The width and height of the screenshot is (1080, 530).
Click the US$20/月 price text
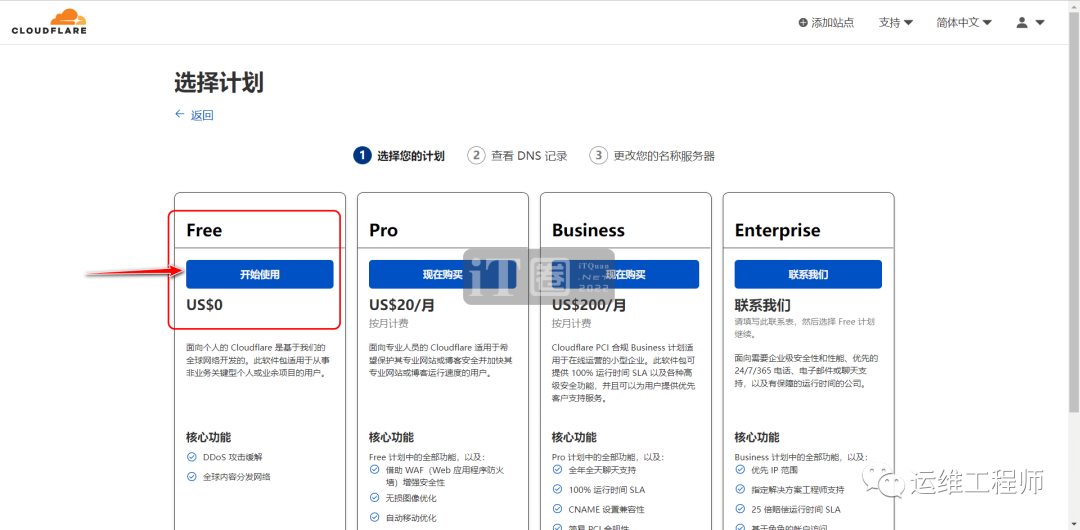pyautogui.click(x=402, y=305)
